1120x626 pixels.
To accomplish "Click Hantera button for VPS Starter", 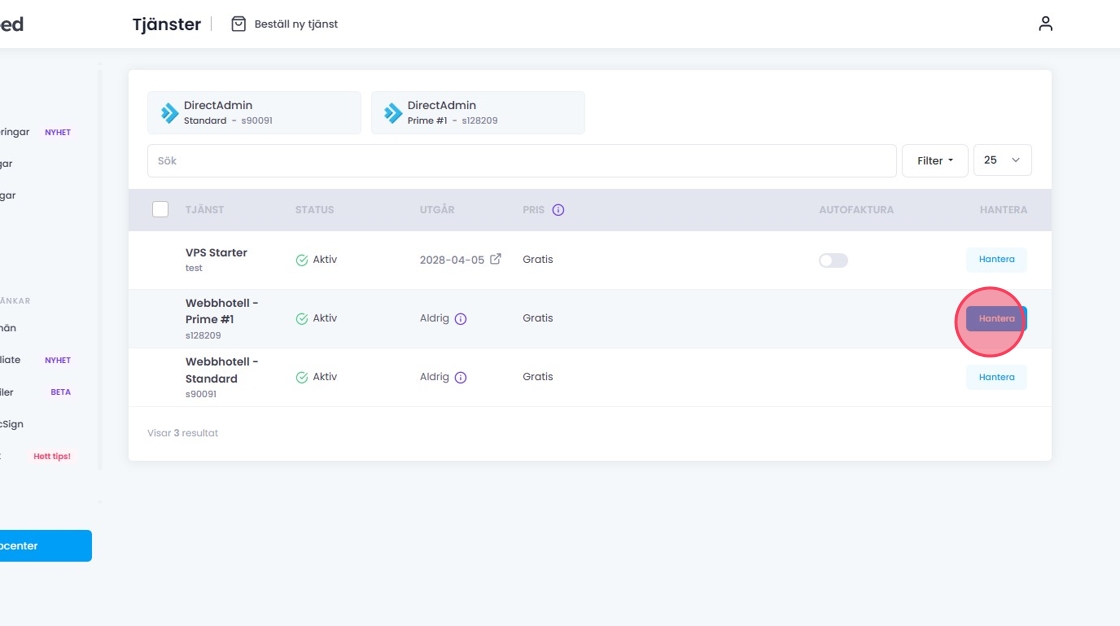I will [x=996, y=260].
